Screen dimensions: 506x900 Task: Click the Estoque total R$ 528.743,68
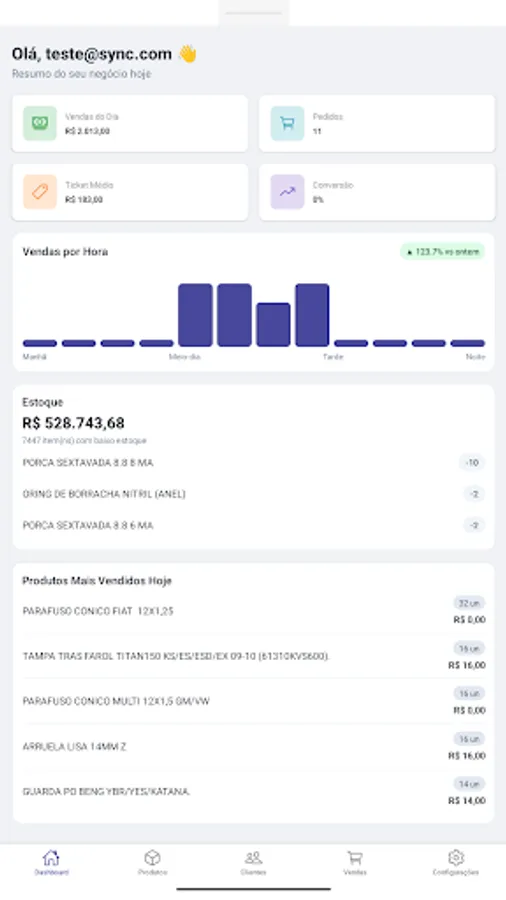click(73, 423)
